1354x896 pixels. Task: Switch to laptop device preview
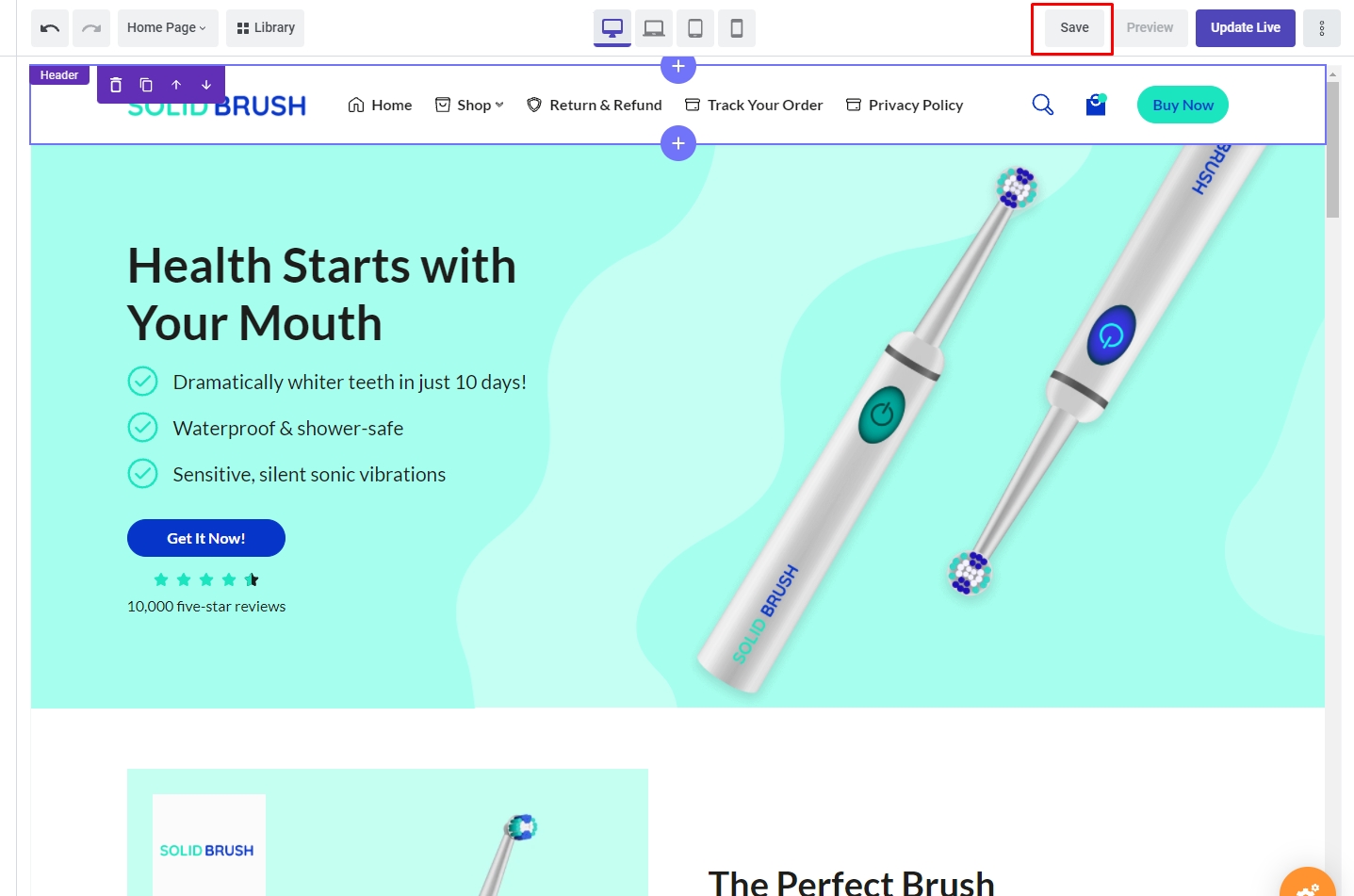[x=654, y=28]
